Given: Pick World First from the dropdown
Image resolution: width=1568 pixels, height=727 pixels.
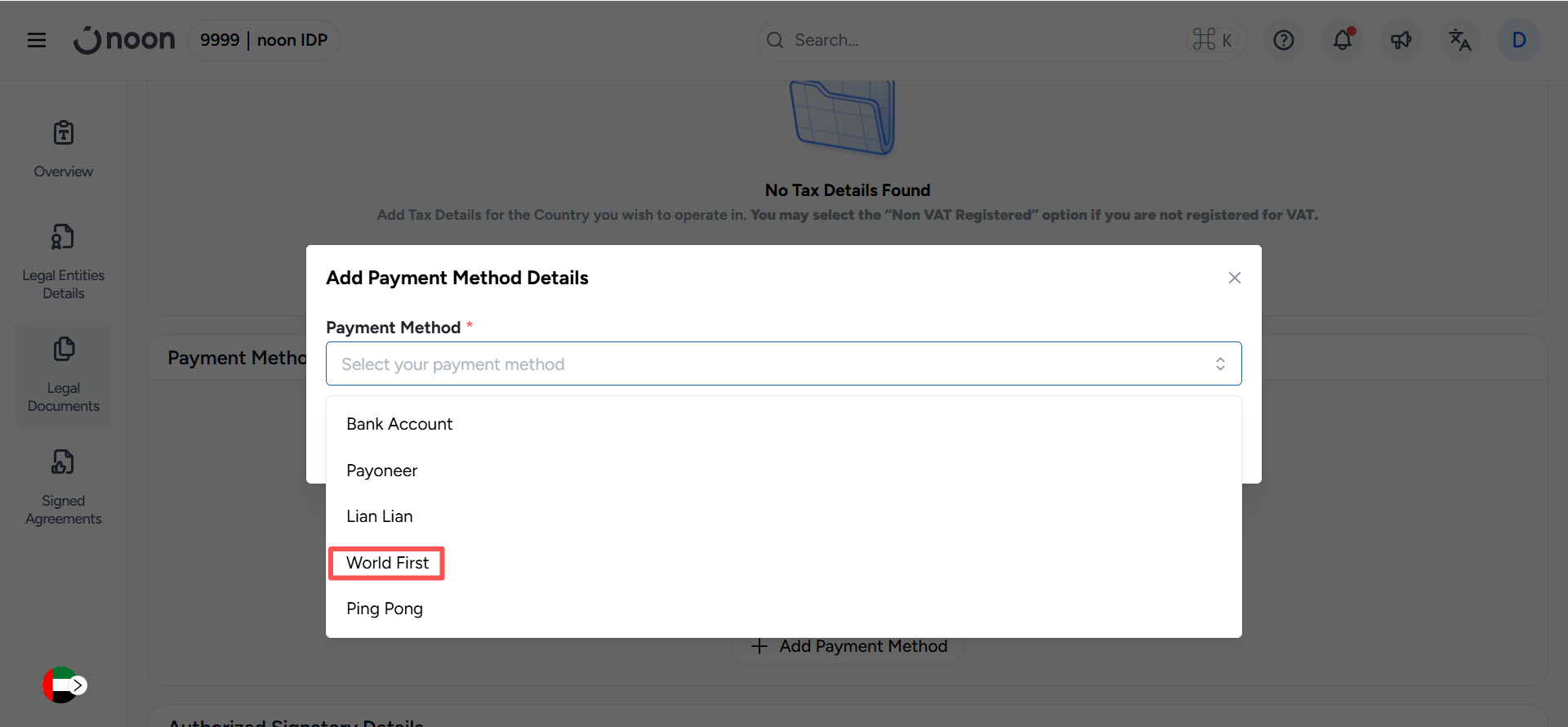Looking at the screenshot, I should pyautogui.click(x=387, y=563).
